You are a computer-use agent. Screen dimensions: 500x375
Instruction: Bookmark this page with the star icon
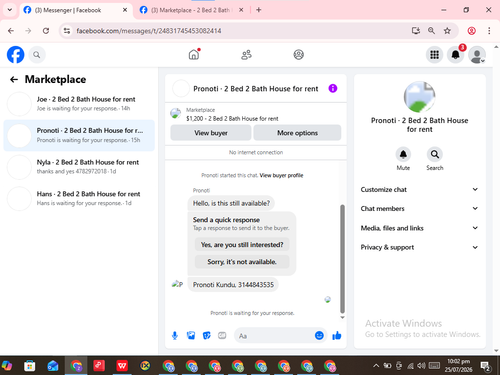(447, 31)
